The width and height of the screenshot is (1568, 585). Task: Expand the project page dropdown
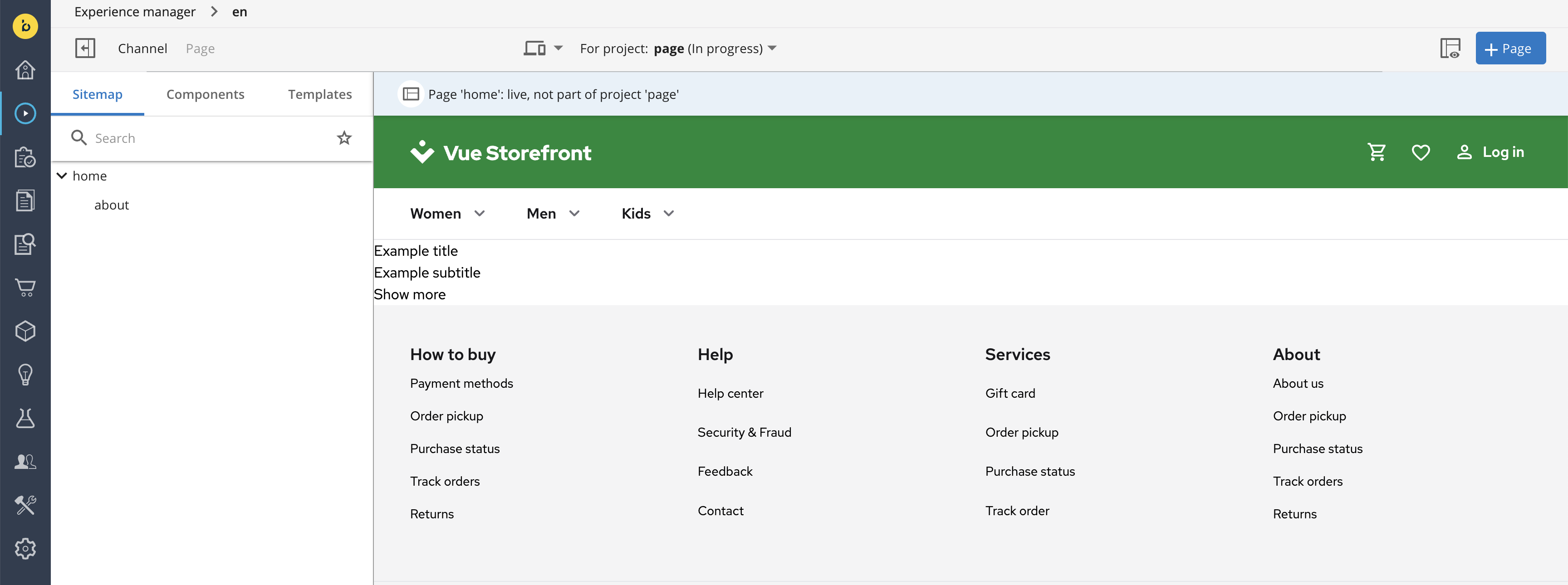pyautogui.click(x=772, y=48)
